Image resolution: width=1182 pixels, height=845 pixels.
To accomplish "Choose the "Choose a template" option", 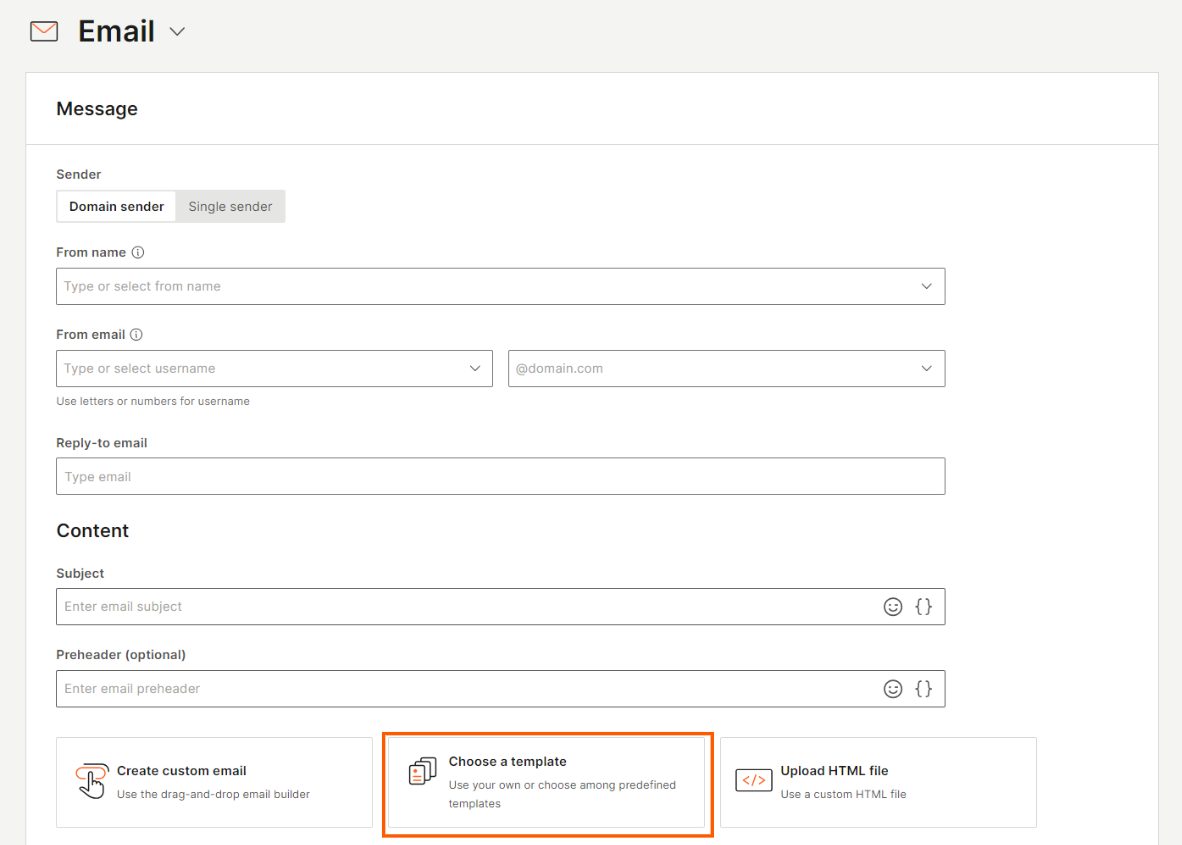I will tap(547, 784).
